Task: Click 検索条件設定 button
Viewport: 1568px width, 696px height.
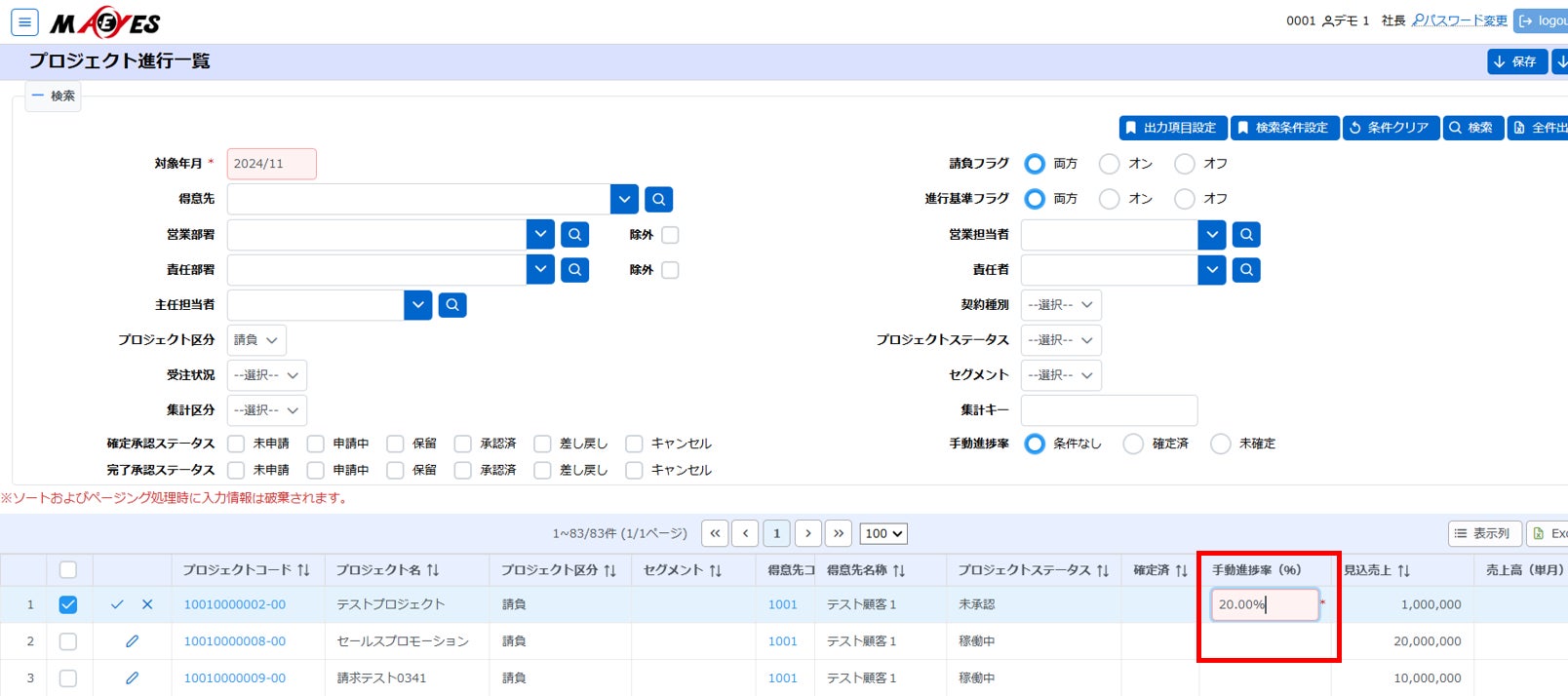Action: tap(1283, 128)
